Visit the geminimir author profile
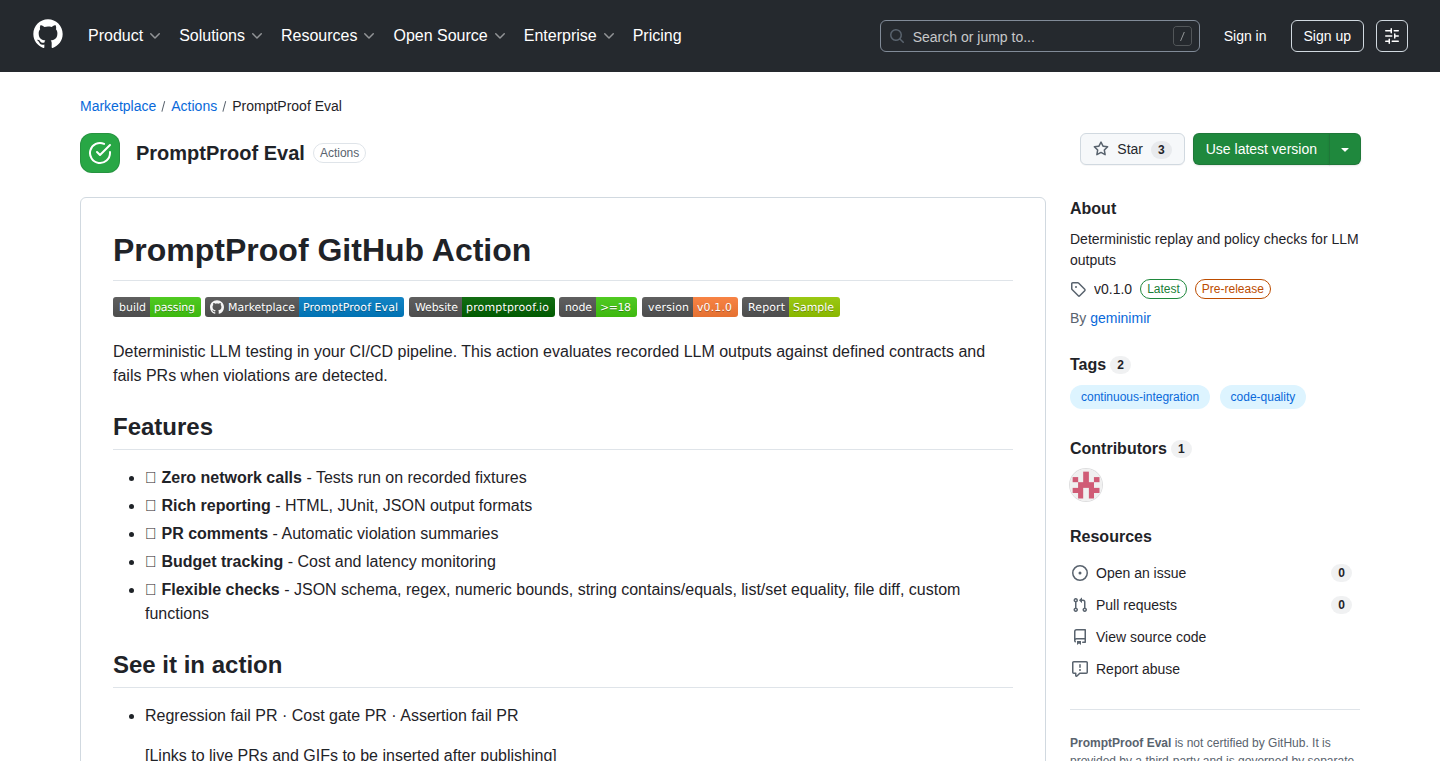Viewport: 1440px width, 761px height. point(1120,318)
